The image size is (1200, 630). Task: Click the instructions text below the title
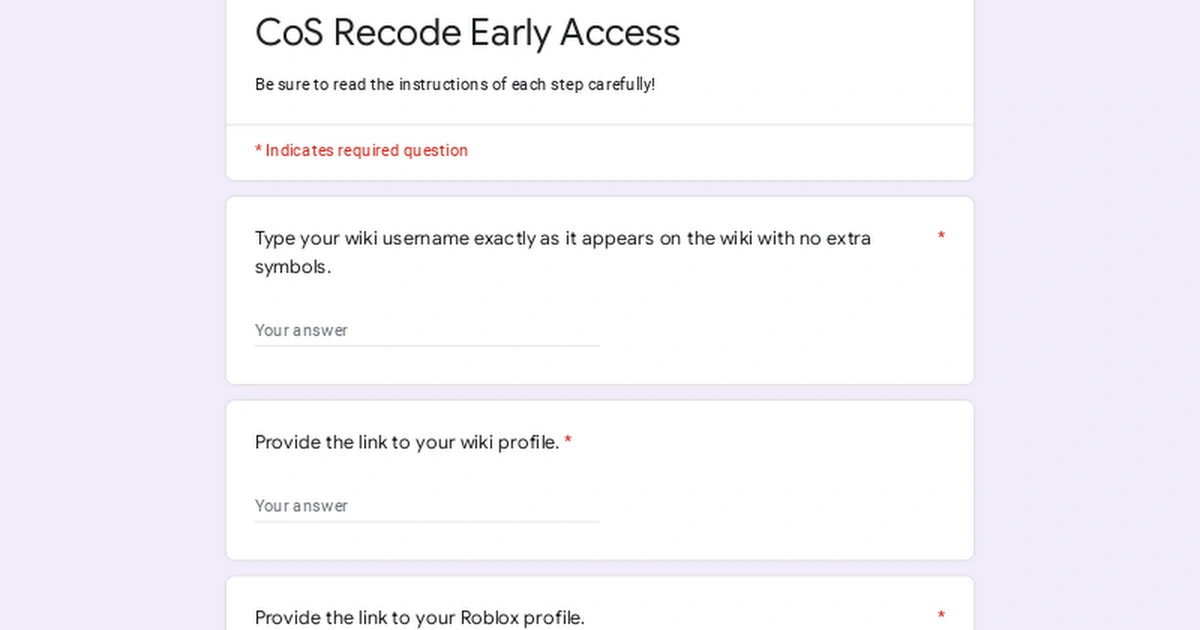[455, 84]
